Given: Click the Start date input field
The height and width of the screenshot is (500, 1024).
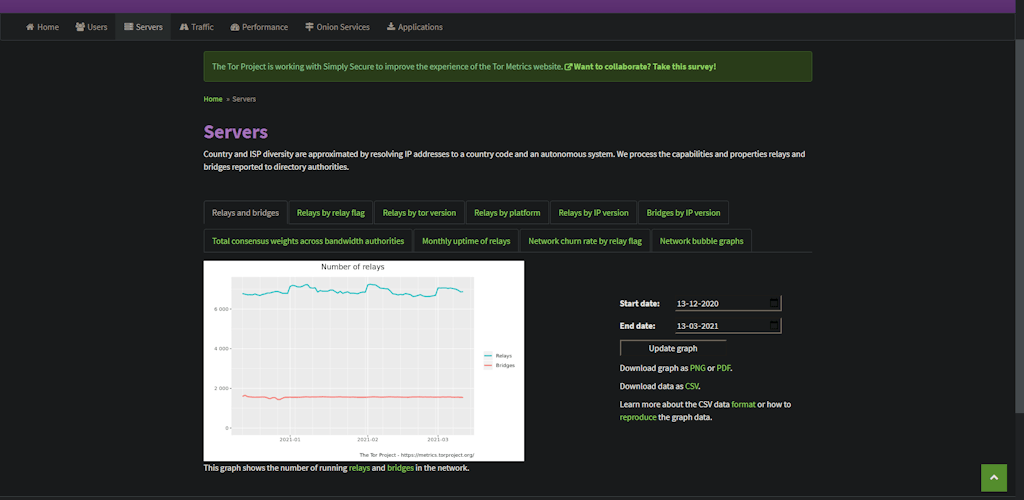Looking at the screenshot, I should (x=728, y=304).
